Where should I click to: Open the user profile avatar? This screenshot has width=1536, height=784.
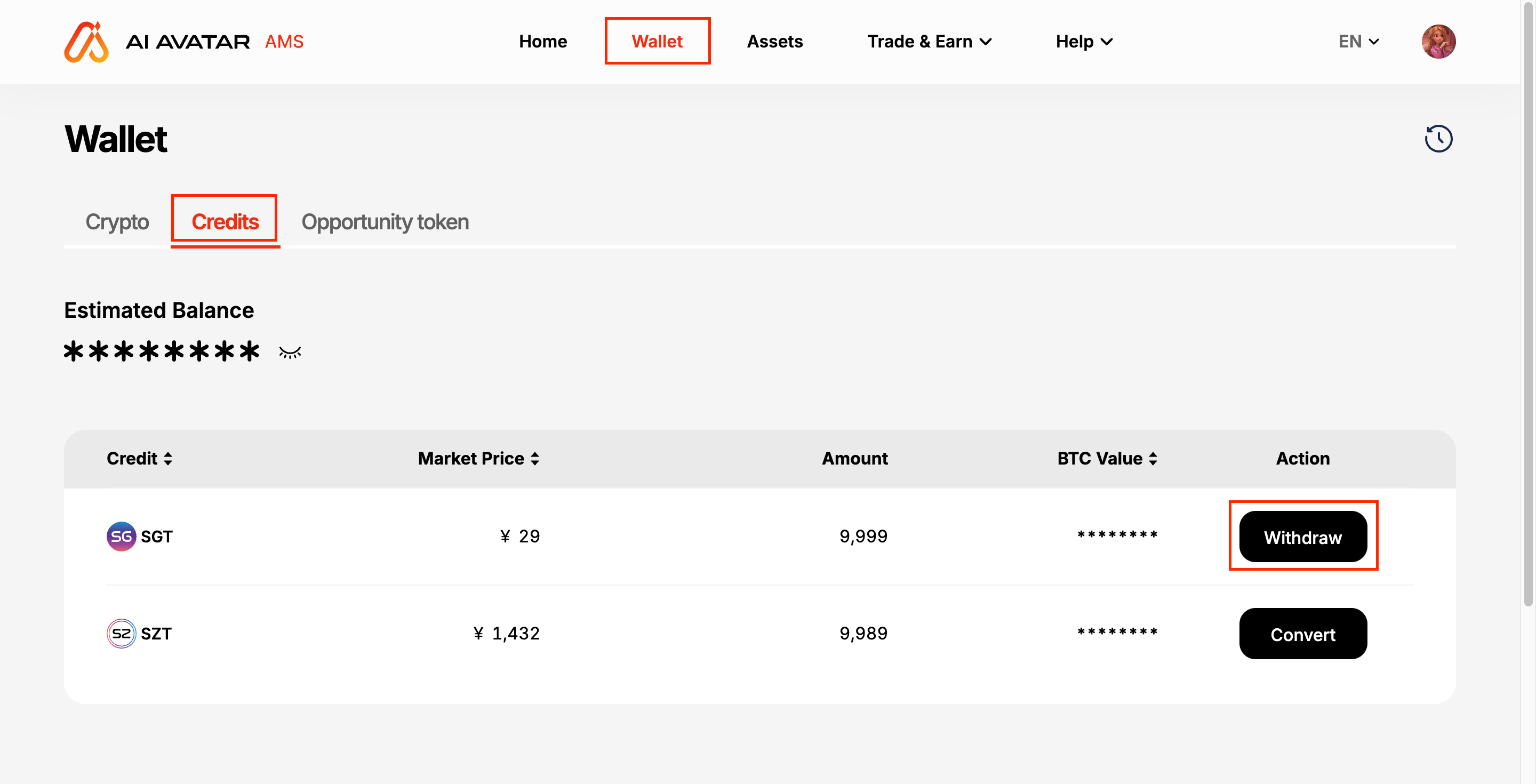pos(1438,42)
